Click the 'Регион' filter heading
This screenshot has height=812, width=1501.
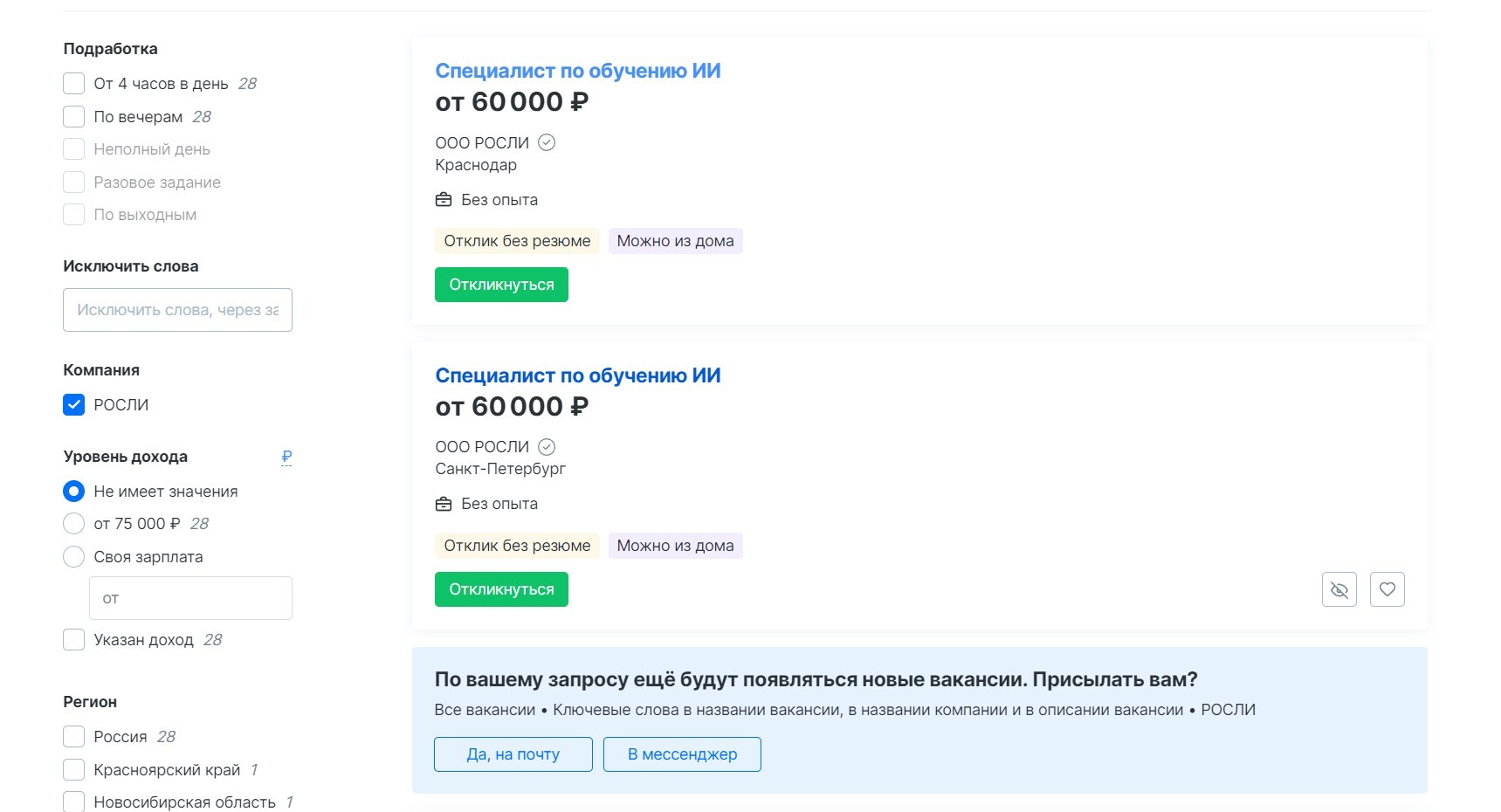click(x=90, y=702)
